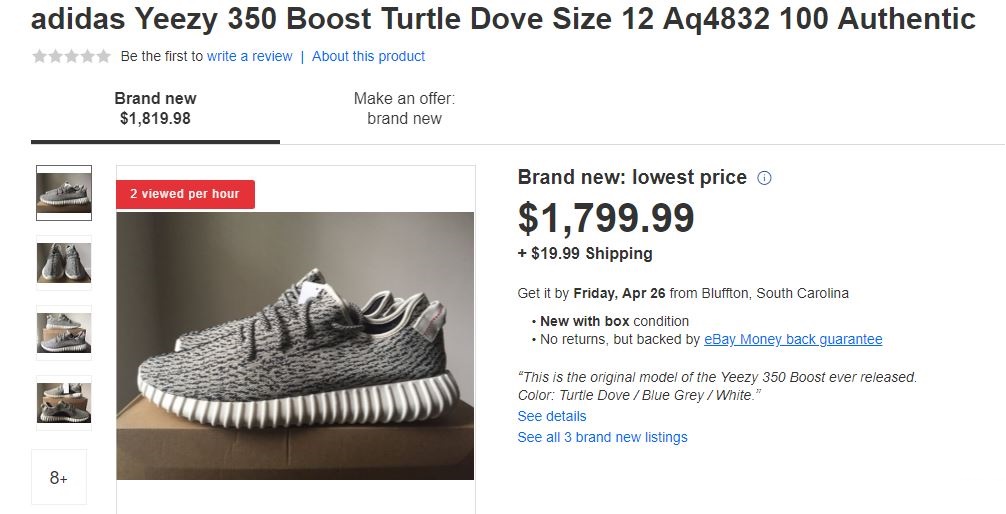Click the 'Brand new: lowest price' heading
1006x514 pixels.
632,178
